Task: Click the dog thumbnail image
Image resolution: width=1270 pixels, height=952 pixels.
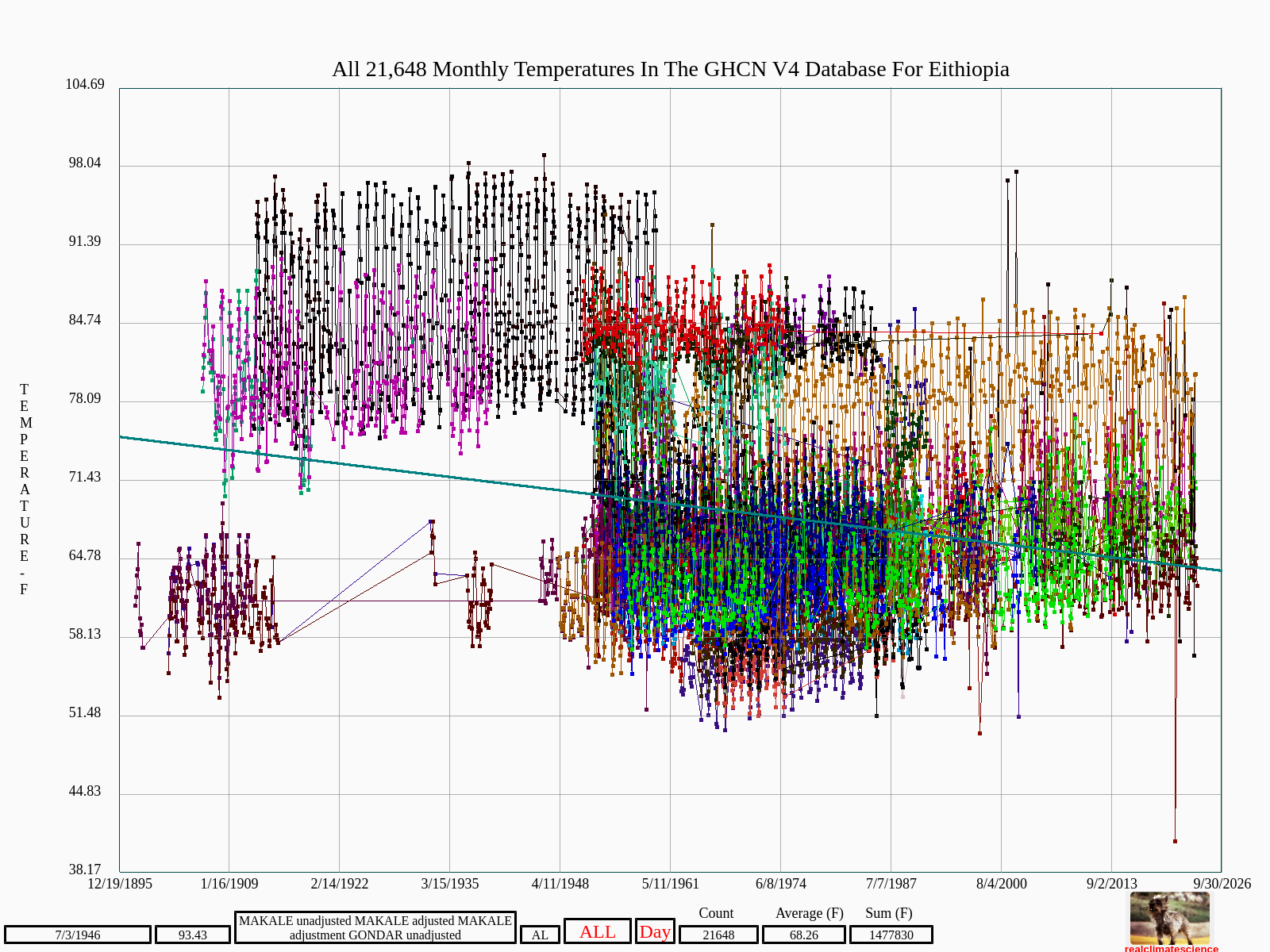Action: pyautogui.click(x=1170, y=918)
